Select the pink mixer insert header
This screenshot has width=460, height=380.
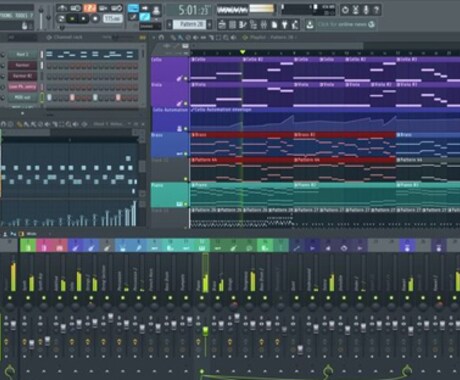44,245
